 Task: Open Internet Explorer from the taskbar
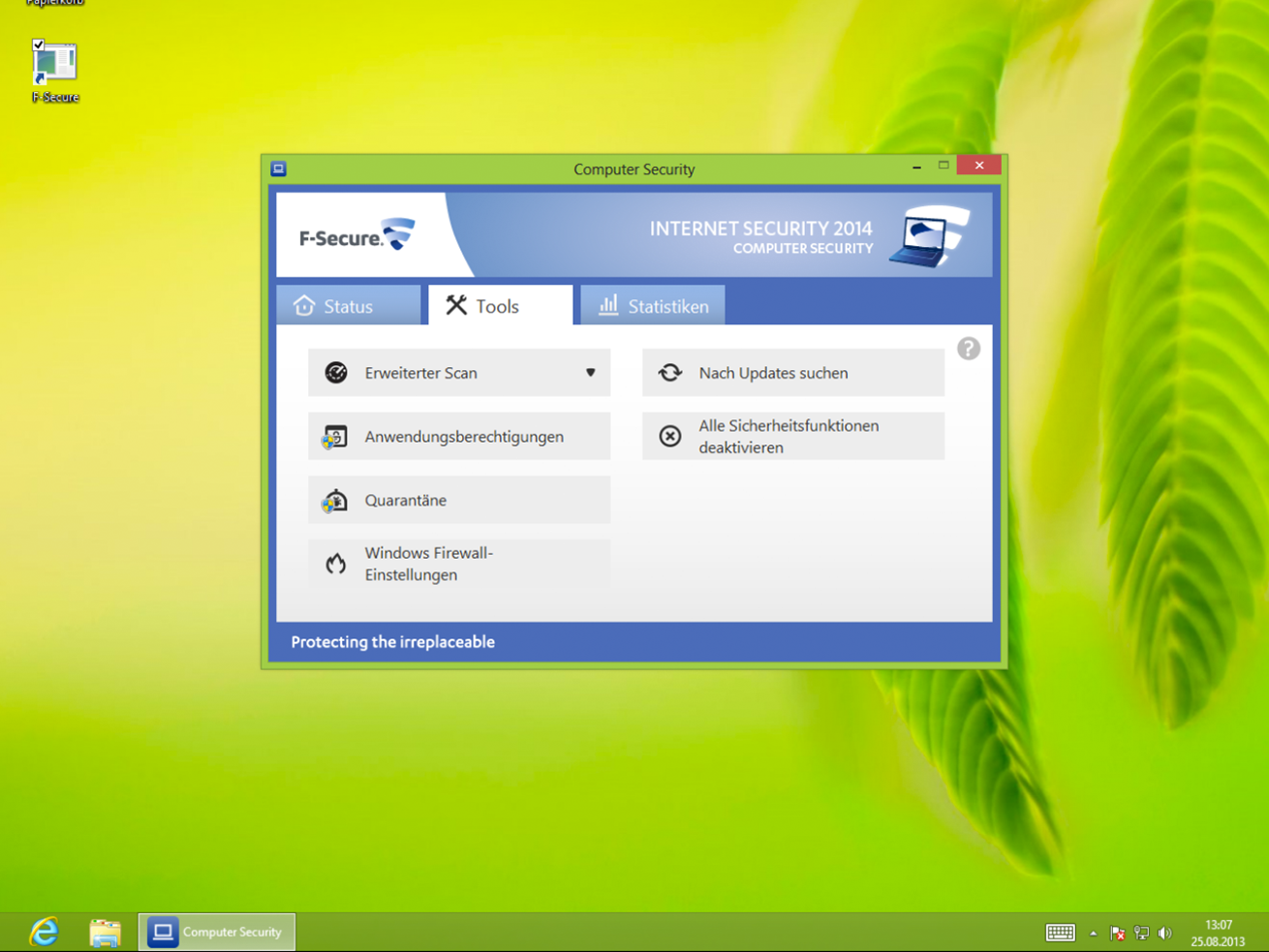click(x=45, y=932)
